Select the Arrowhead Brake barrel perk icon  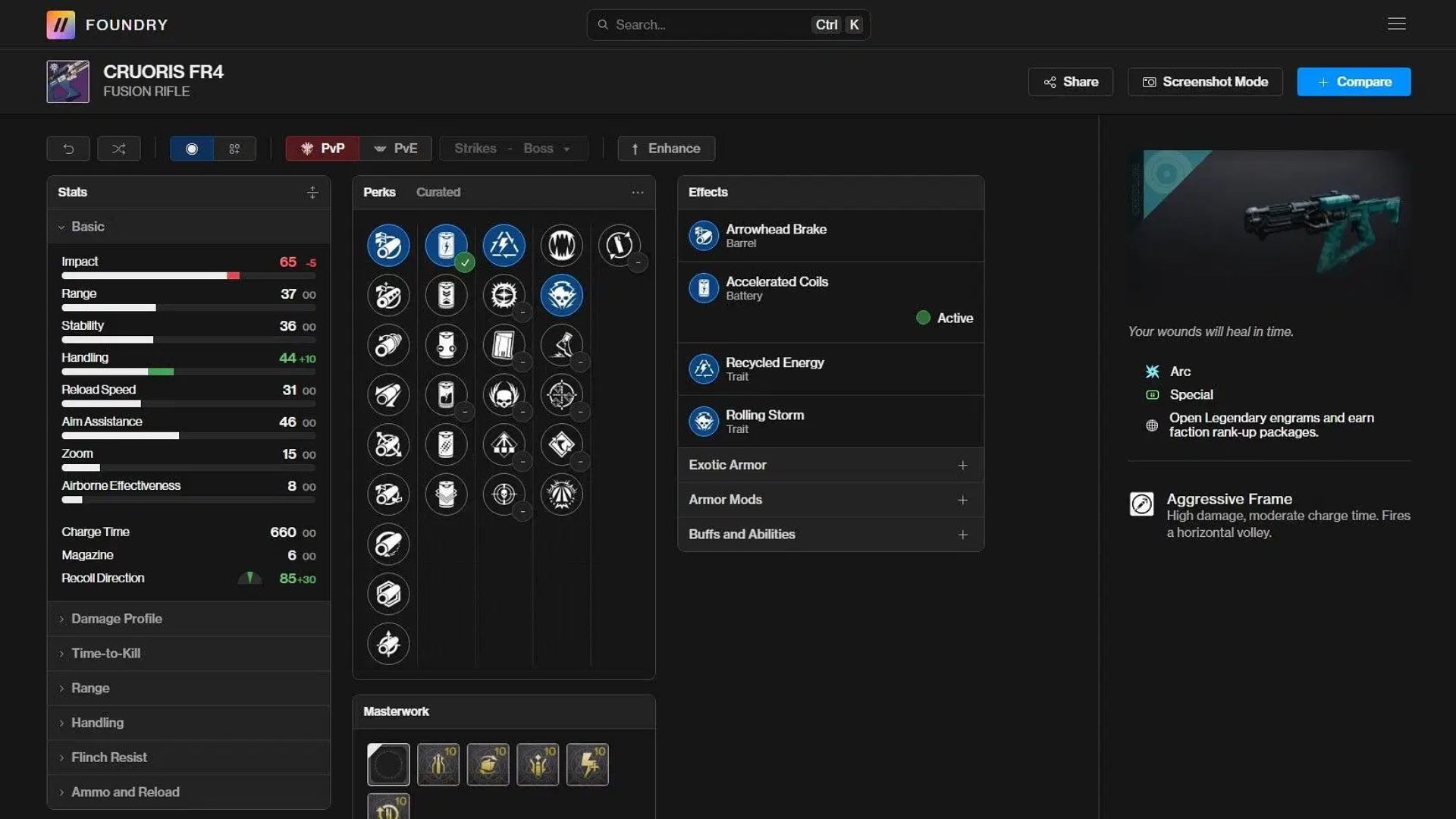(x=388, y=245)
